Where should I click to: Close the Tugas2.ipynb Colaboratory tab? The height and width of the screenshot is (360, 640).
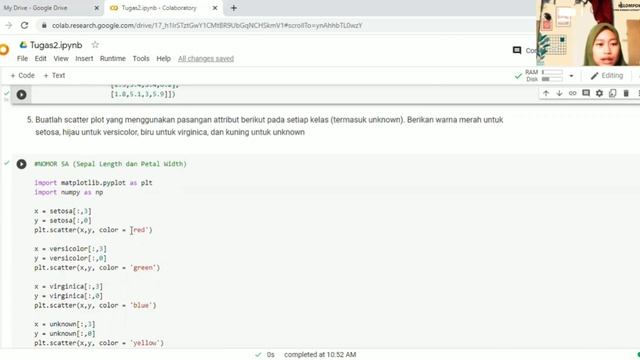(215, 8)
